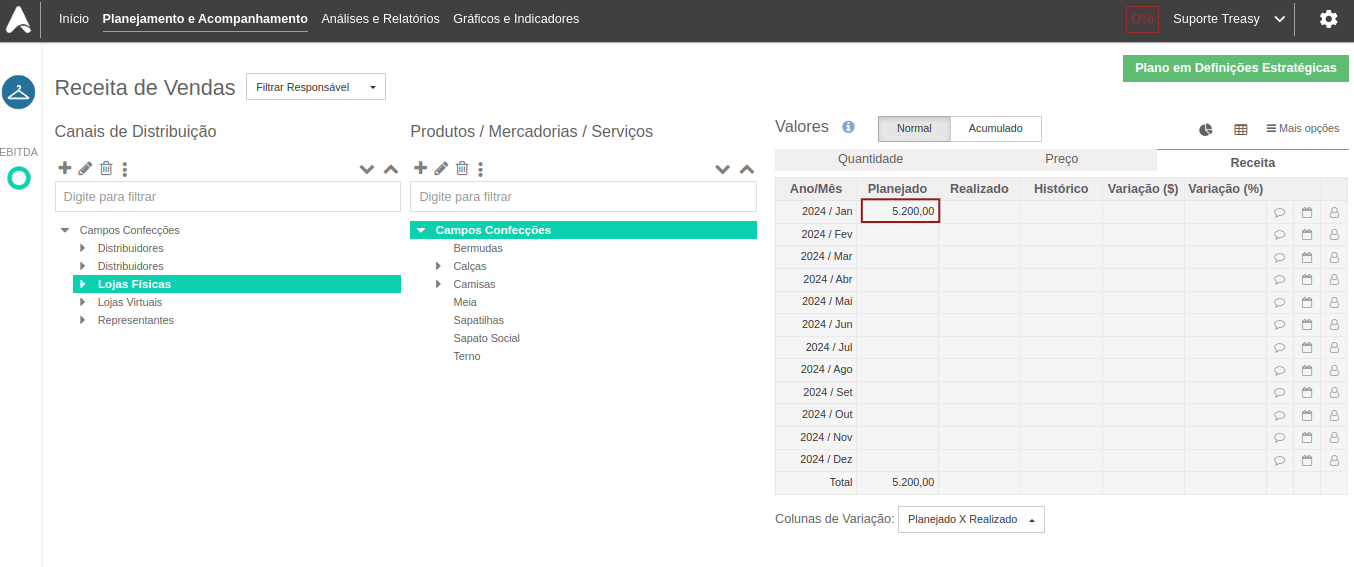Screen dimensions: 1354x567
Task: Click responsible user icon for 2024 / Mar
Action: point(1334,257)
